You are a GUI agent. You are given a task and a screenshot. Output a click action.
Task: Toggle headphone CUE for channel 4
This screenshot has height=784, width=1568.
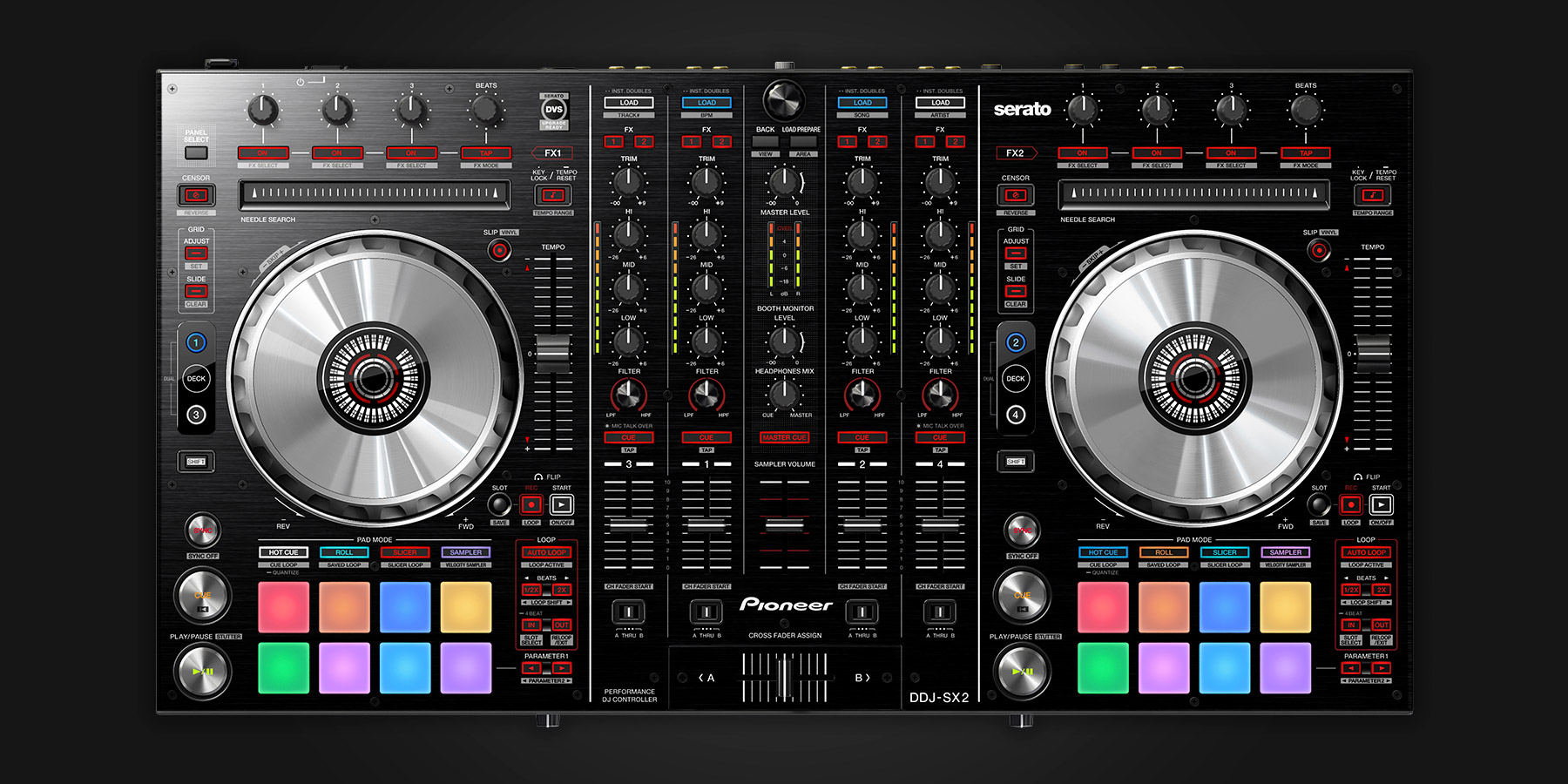(940, 437)
